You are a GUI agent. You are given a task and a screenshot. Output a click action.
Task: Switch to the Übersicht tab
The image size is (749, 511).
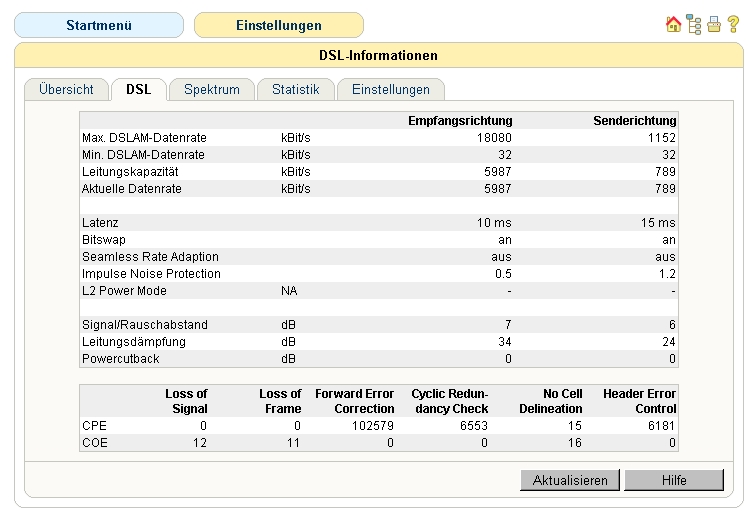[66, 90]
